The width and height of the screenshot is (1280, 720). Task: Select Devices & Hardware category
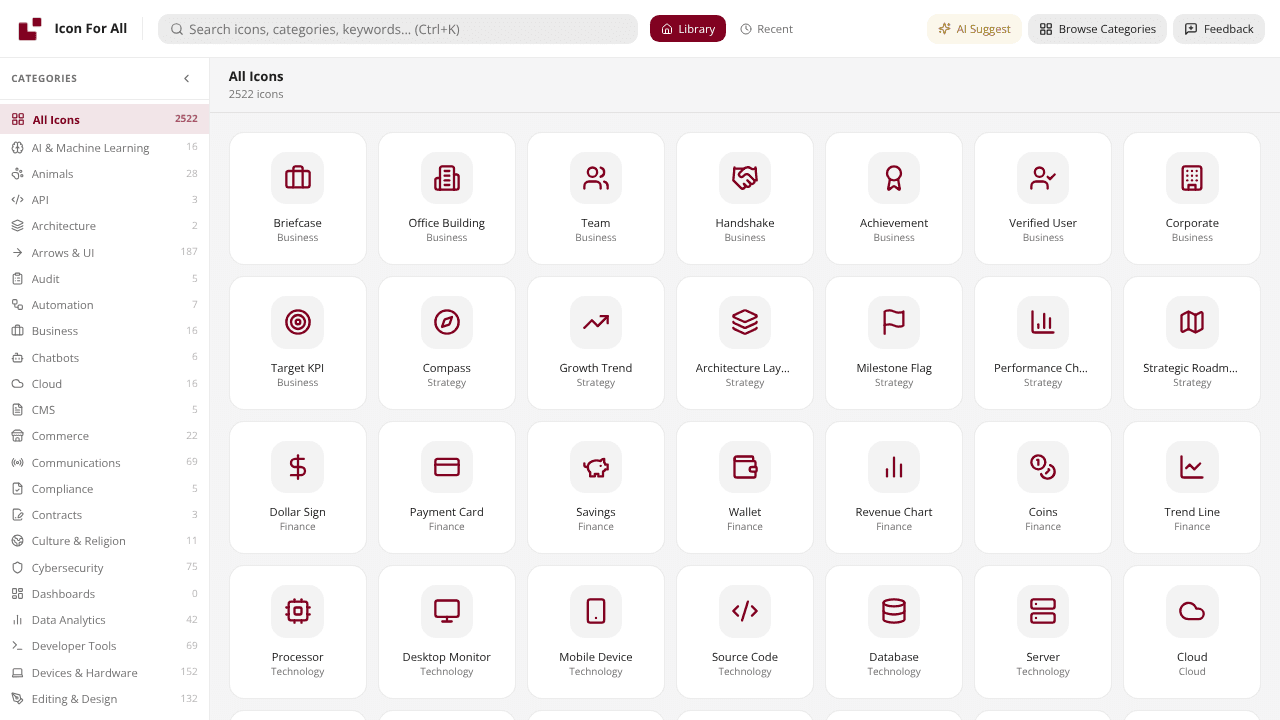(x=104, y=672)
